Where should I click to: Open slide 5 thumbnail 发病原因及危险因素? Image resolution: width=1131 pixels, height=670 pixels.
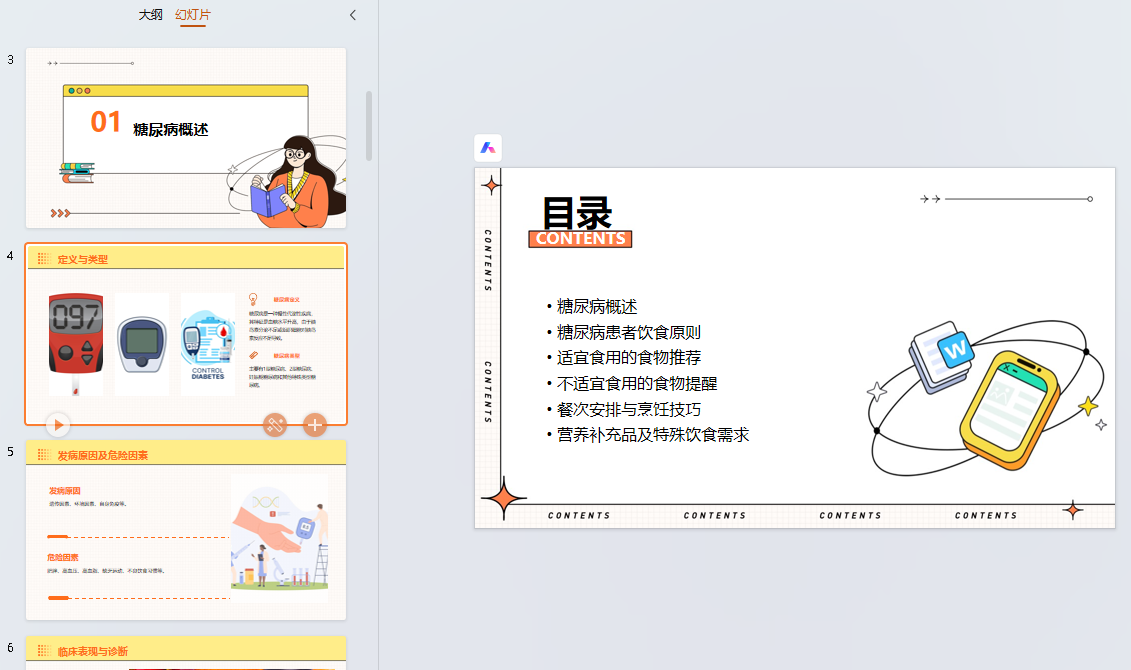(x=186, y=530)
